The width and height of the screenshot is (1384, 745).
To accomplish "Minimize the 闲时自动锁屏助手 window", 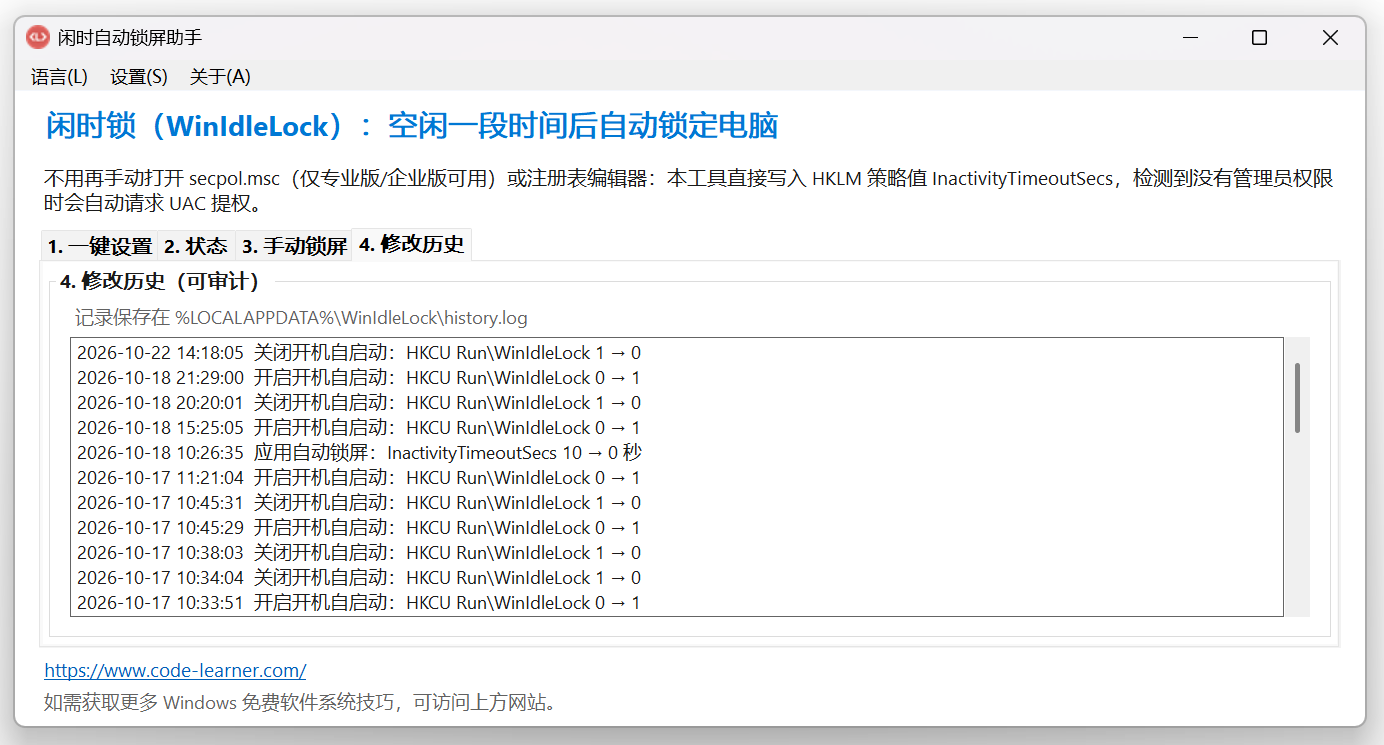I will click(1190, 38).
